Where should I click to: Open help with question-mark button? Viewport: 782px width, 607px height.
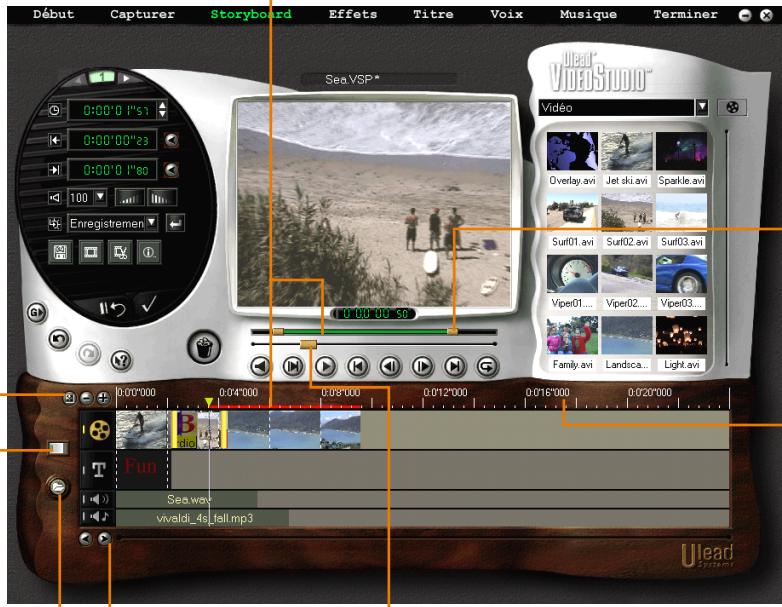coord(121,360)
